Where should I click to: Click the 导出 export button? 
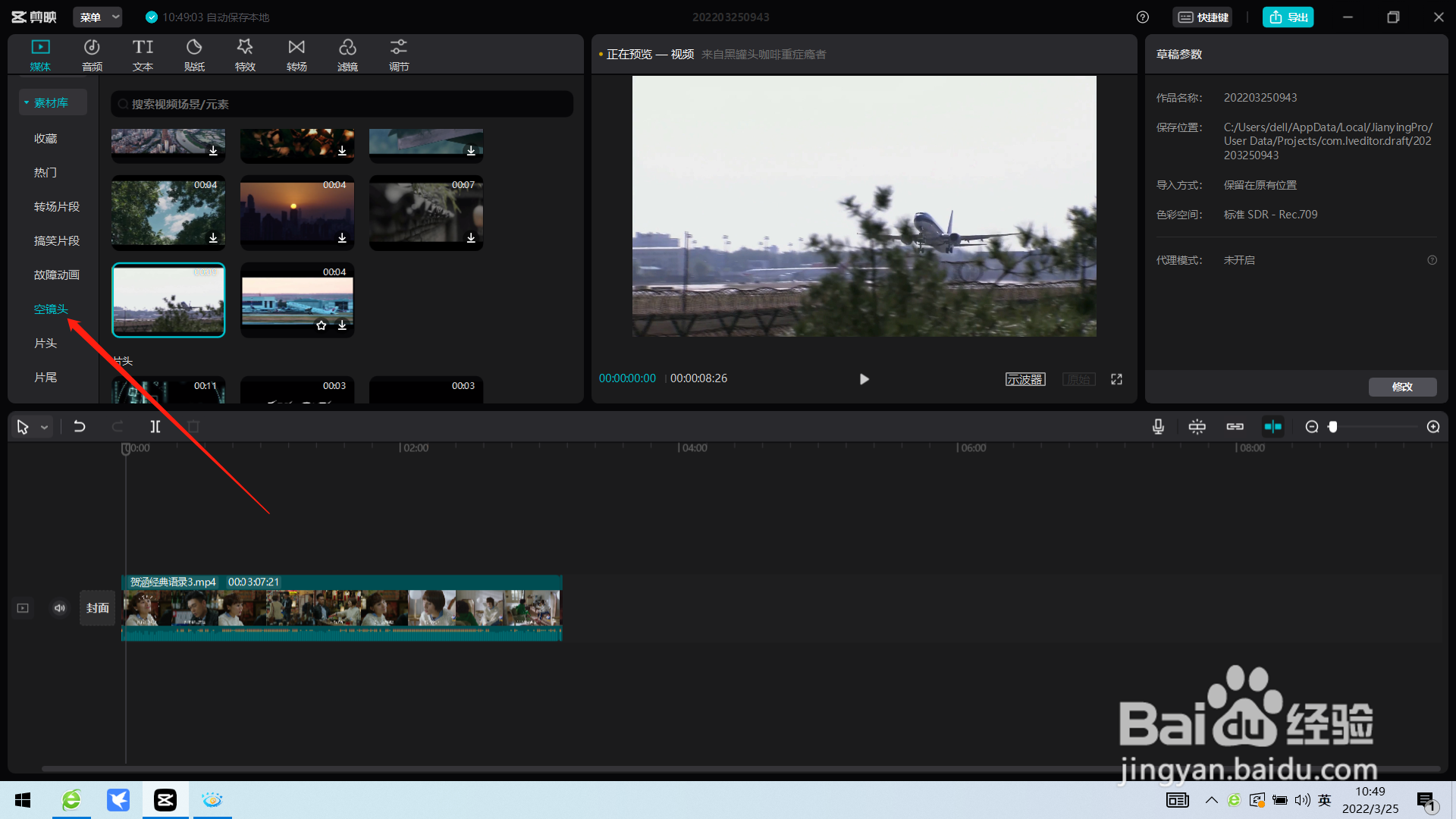tap(1288, 17)
